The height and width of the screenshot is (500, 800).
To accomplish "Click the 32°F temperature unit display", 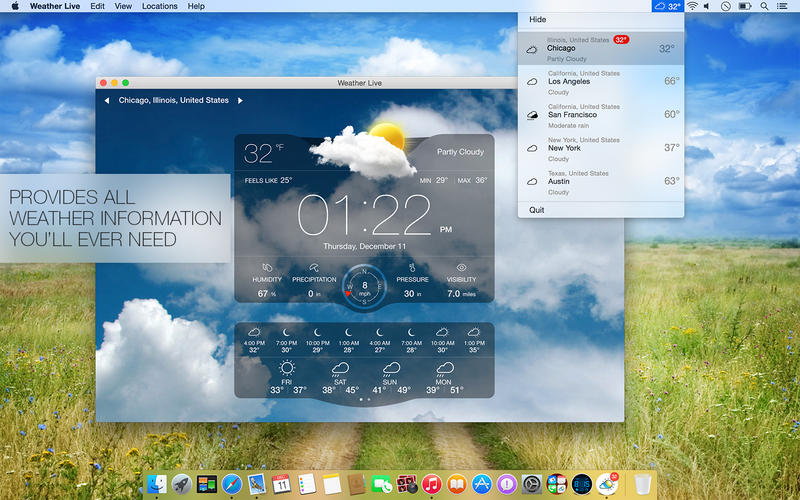I will coord(264,153).
